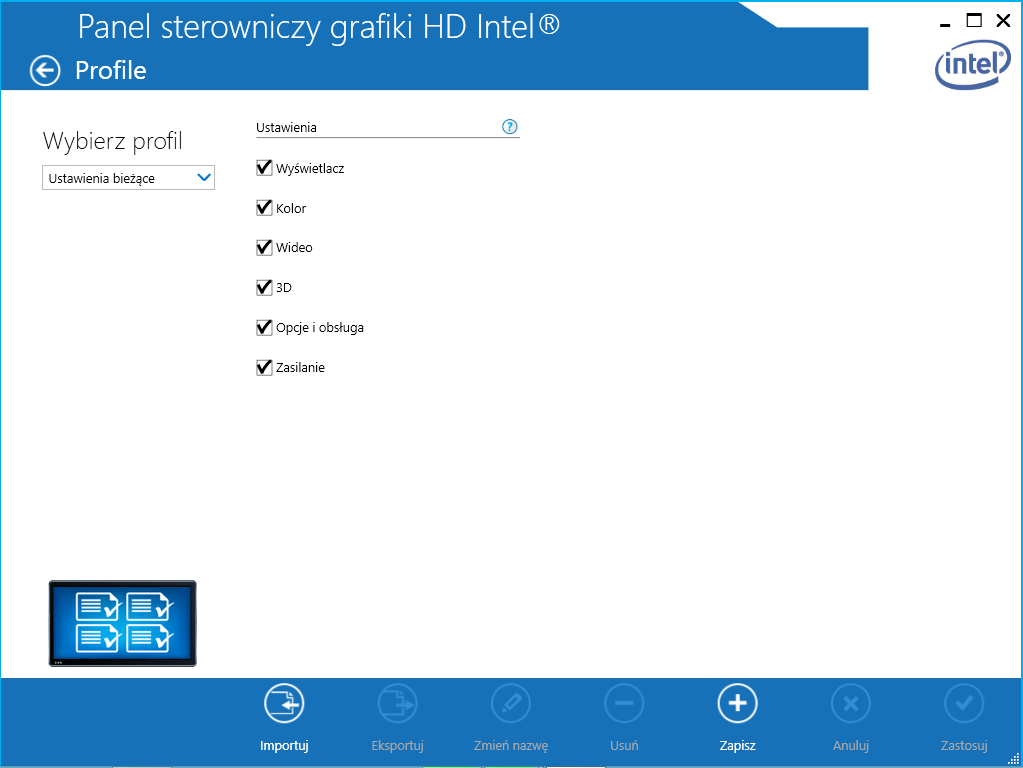Uncheck the 3D checkbox
The height and width of the screenshot is (768, 1023).
(x=265, y=287)
